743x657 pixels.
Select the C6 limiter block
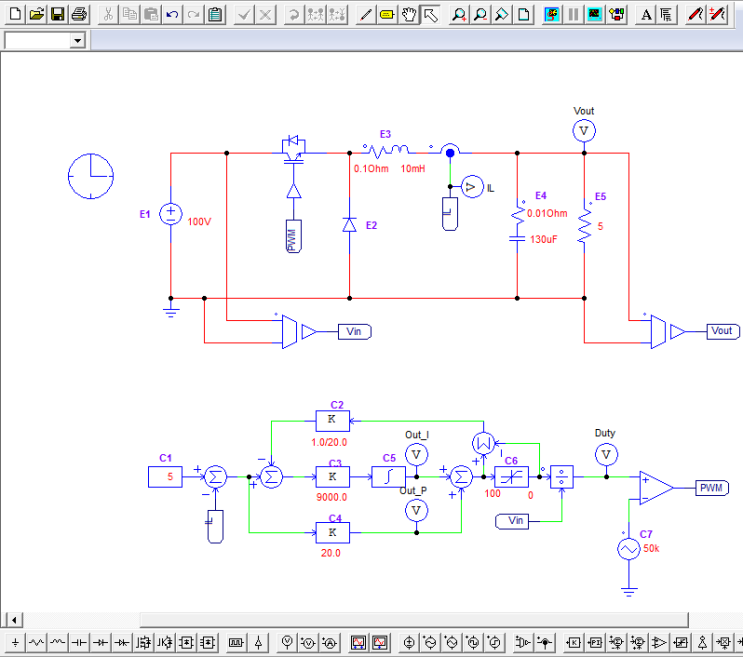511,477
